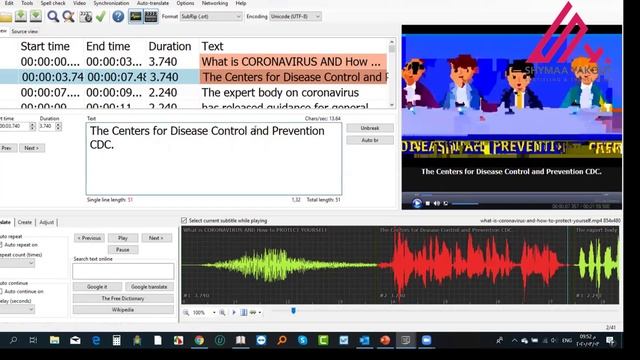Show hidden system tray icons chevron

514,340
